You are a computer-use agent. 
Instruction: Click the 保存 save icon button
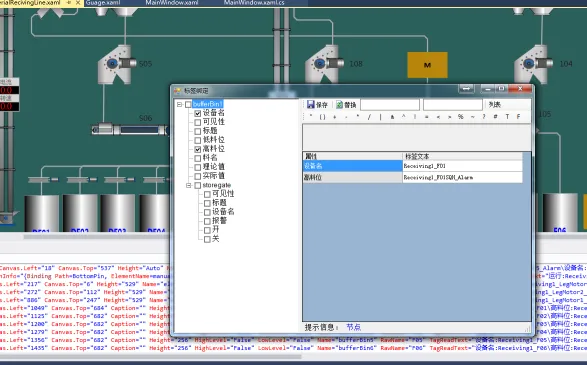(317, 105)
